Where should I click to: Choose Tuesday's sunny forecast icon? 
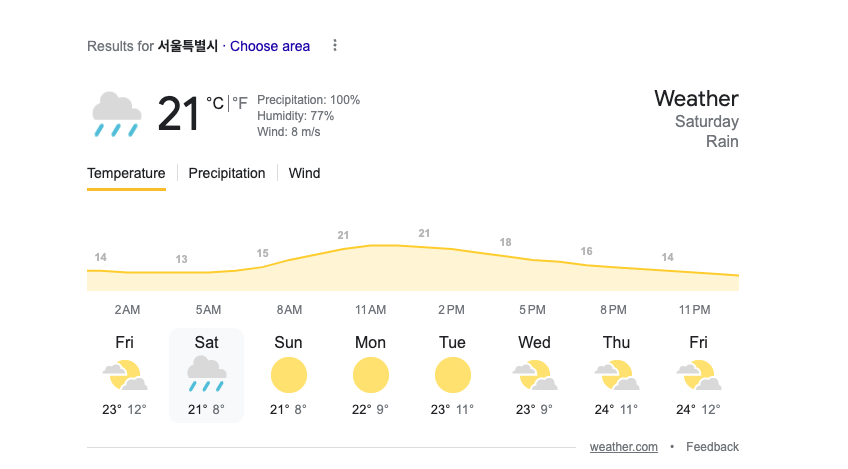point(452,375)
